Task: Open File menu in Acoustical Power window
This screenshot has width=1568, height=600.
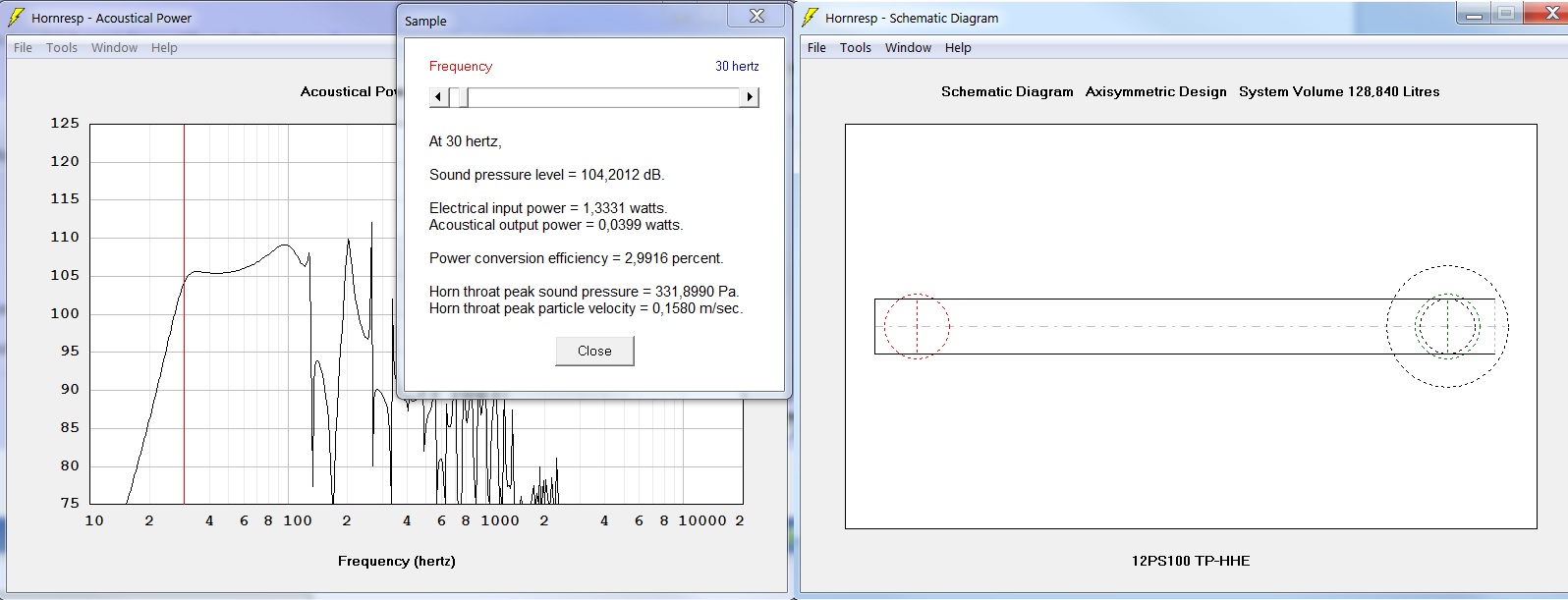Action: pos(23,47)
